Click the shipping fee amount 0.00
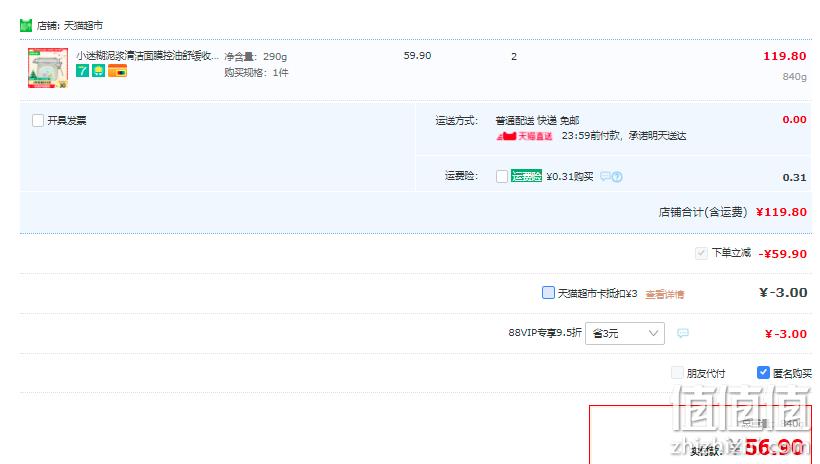This screenshot has width=820, height=464. (x=794, y=120)
